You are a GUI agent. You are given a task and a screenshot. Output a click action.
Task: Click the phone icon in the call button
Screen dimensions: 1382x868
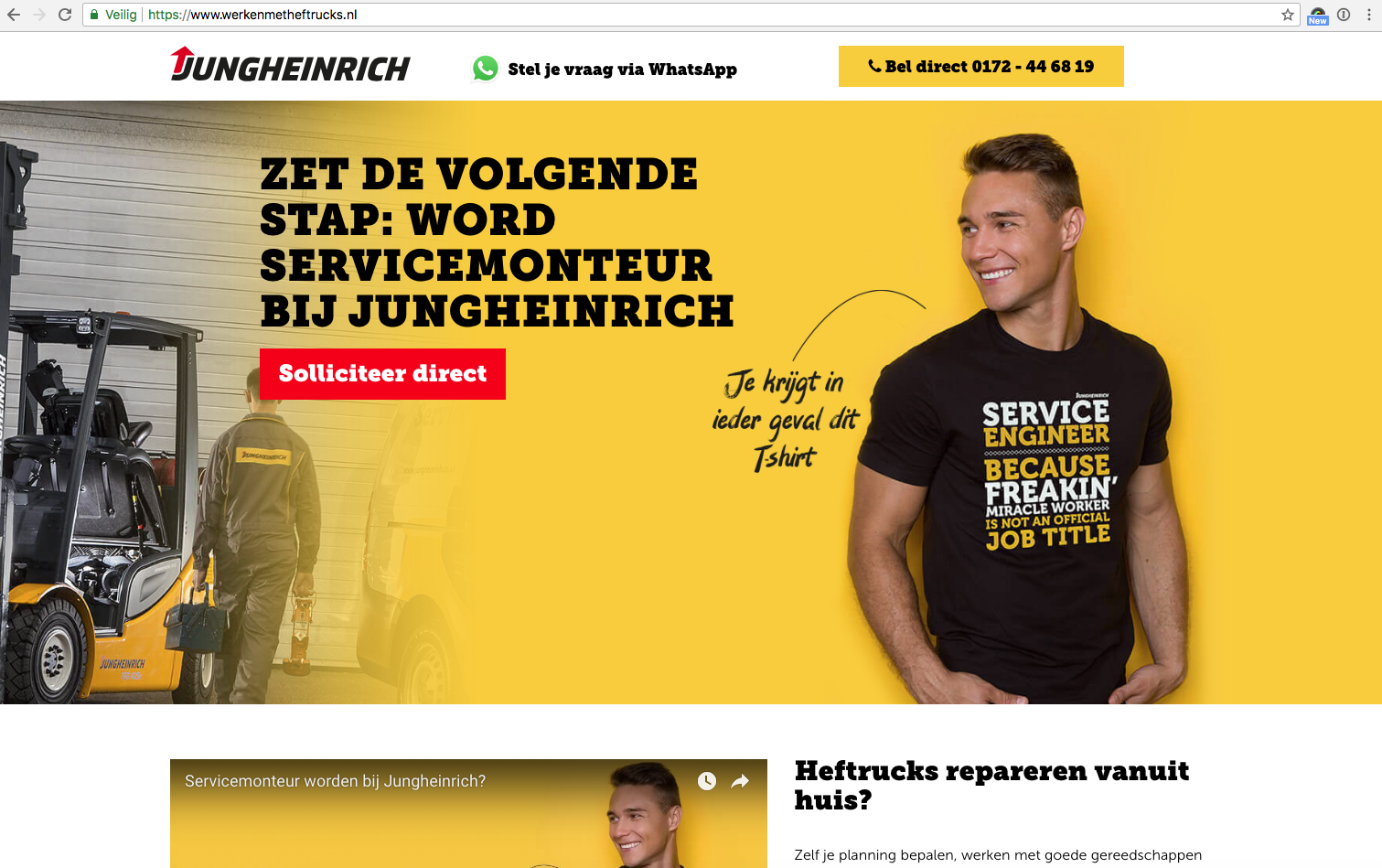point(874,66)
